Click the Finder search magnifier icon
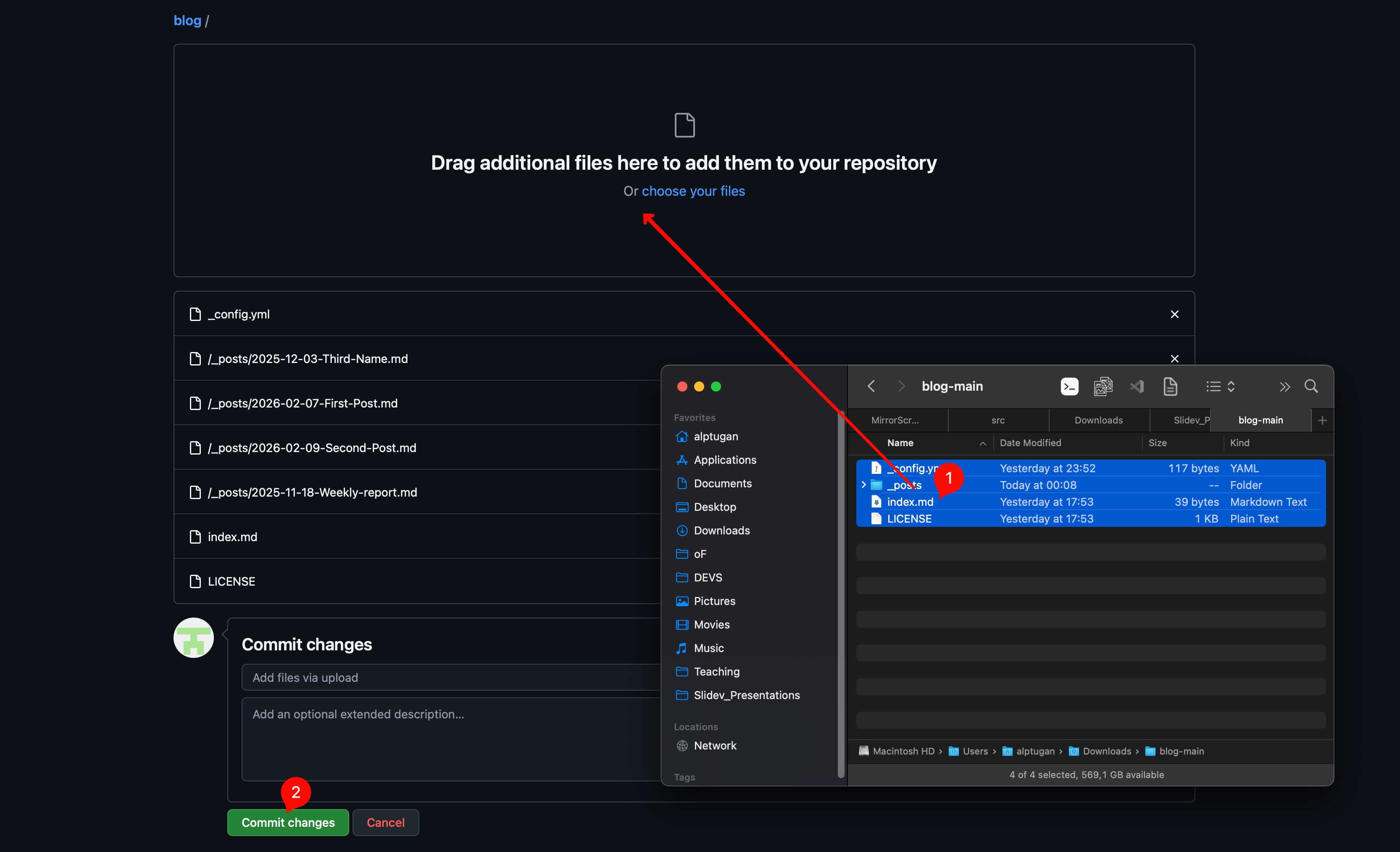The height and width of the screenshot is (852, 1400). tap(1311, 386)
